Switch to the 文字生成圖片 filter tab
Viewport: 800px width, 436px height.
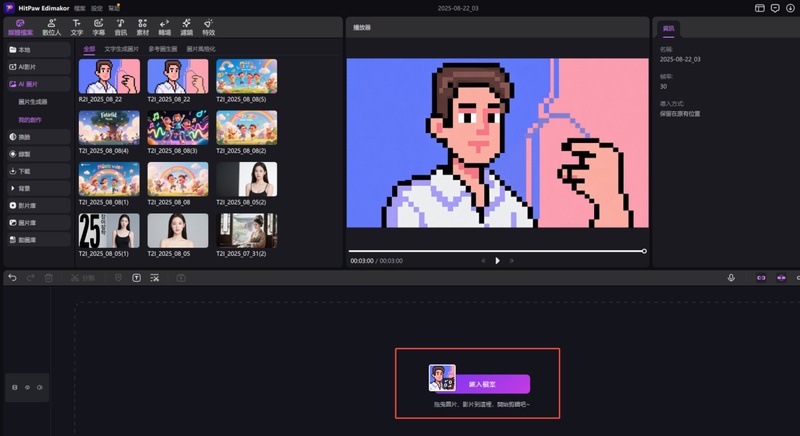tap(121, 49)
